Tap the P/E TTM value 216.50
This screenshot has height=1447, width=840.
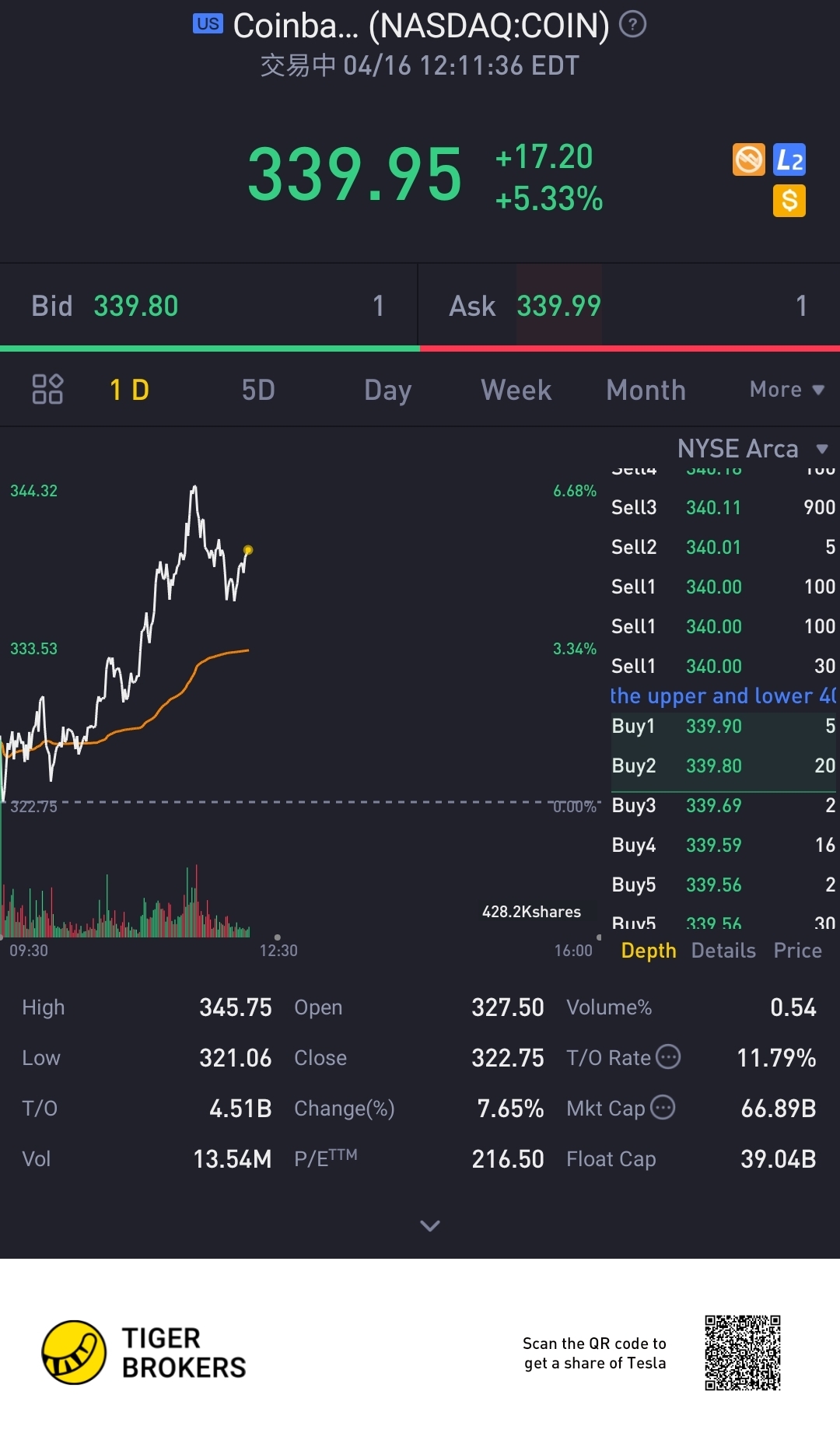pyautogui.click(x=508, y=1159)
